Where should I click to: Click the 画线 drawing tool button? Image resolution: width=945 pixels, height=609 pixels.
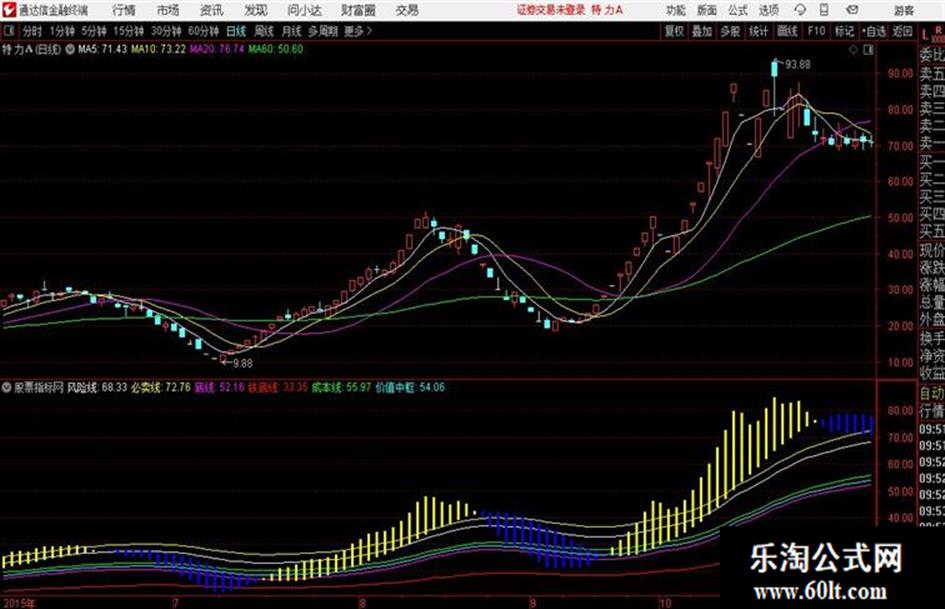tap(787, 31)
